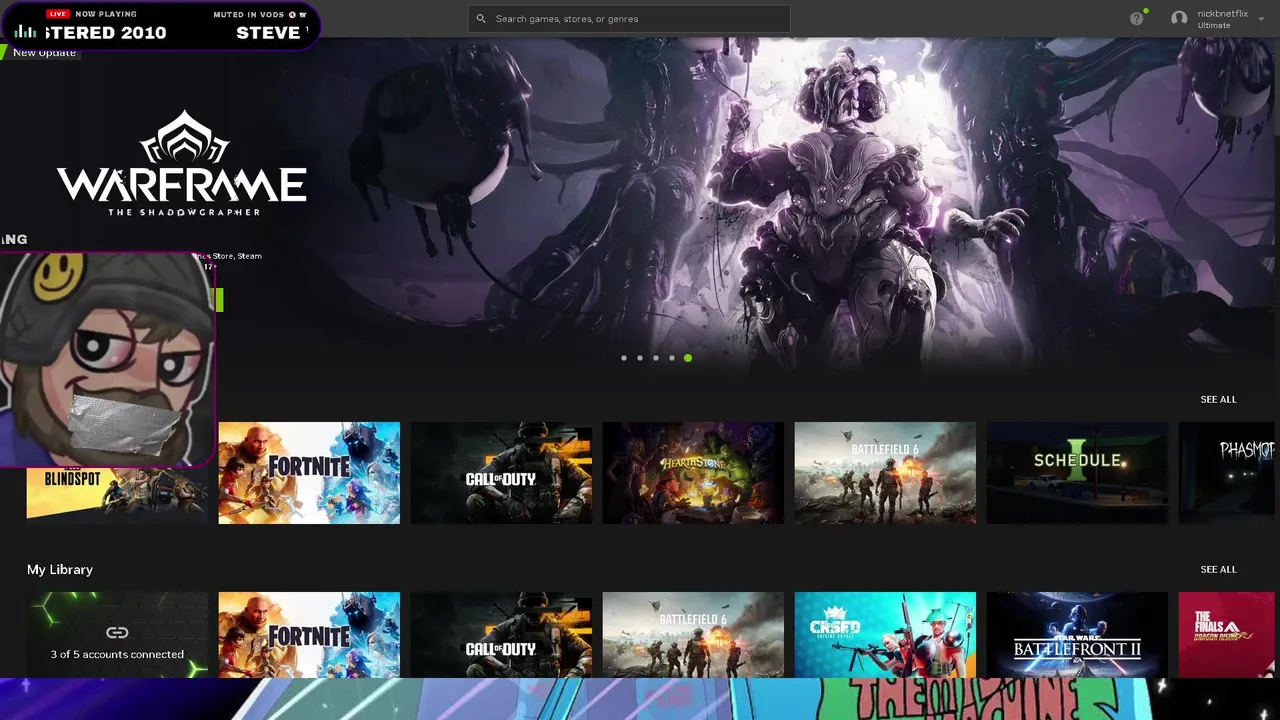Open Call of Duty tile in the featured row
The image size is (1280, 720).
[501, 473]
